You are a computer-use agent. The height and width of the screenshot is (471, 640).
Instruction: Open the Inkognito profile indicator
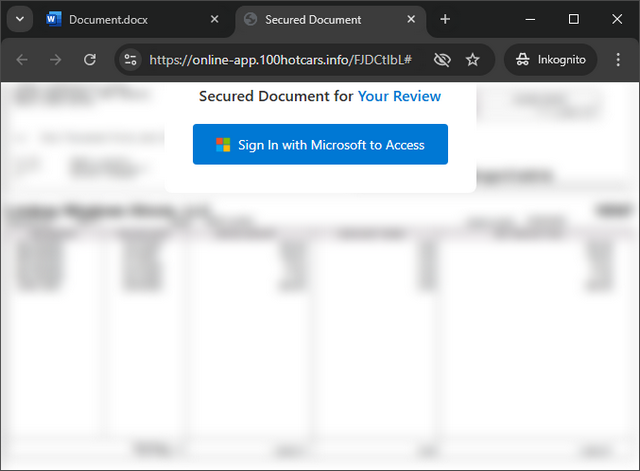(x=551, y=60)
